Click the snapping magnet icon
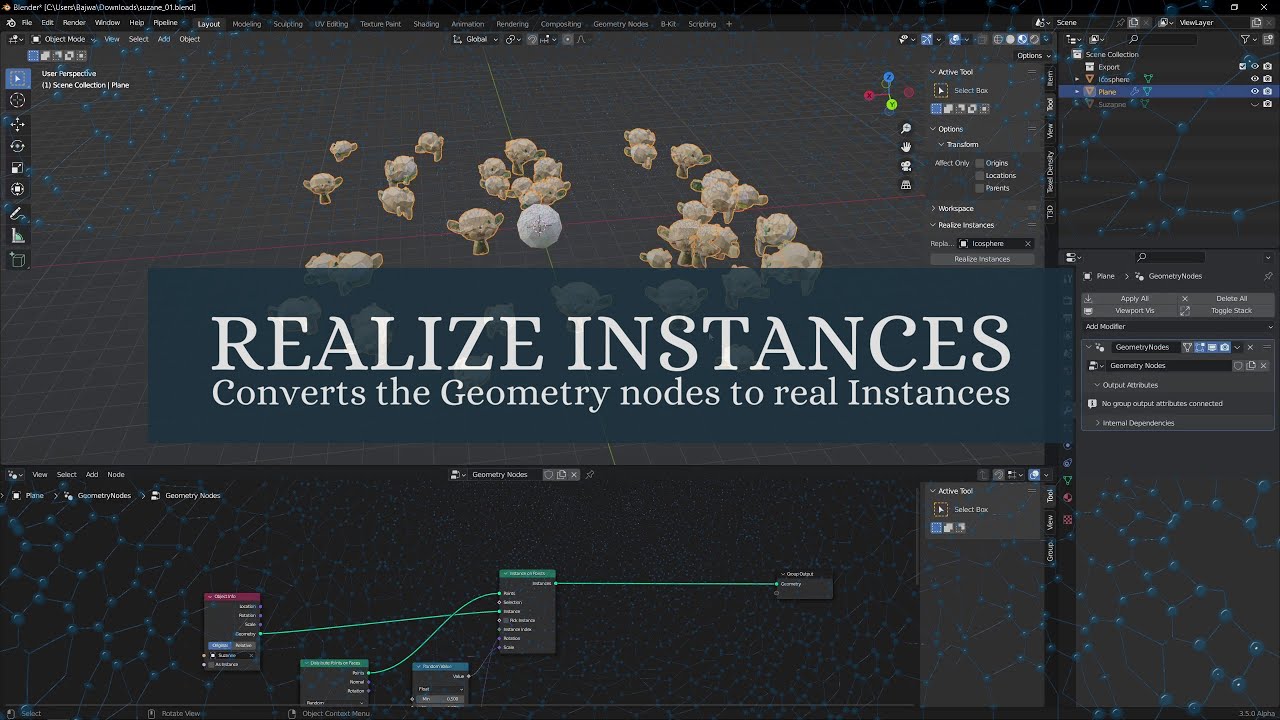The height and width of the screenshot is (720, 1280). coord(532,39)
